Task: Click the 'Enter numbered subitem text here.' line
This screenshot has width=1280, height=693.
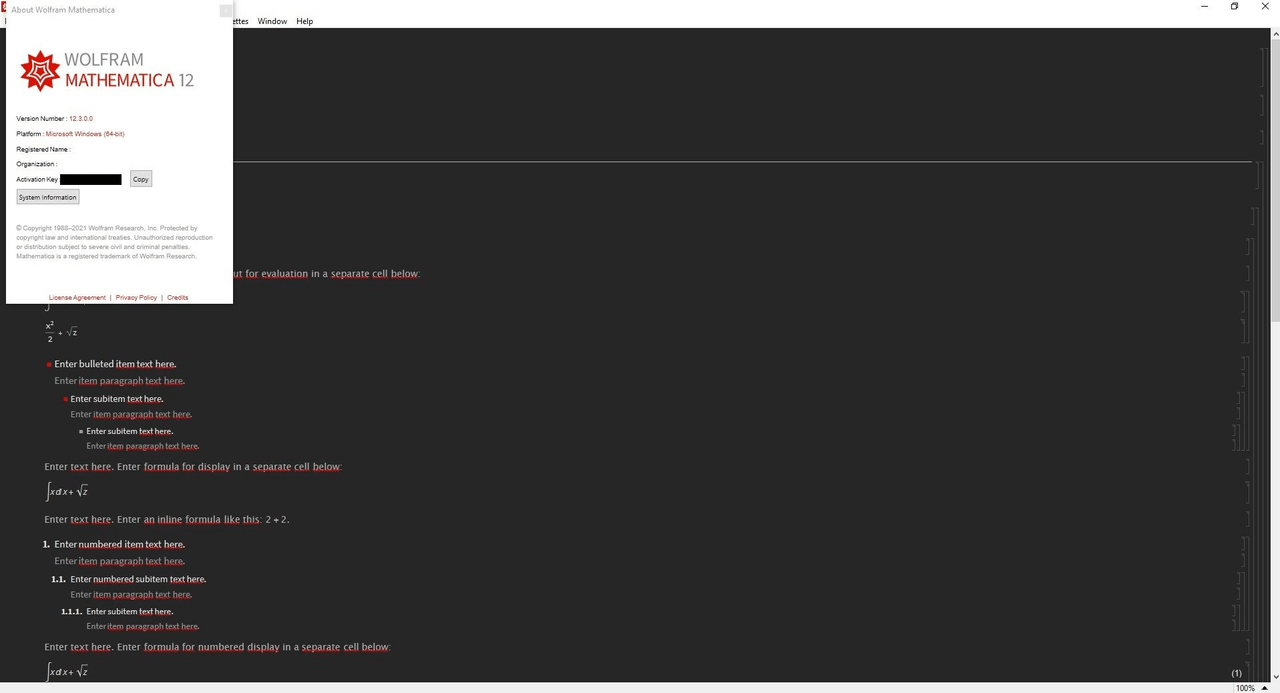Action: tap(138, 579)
